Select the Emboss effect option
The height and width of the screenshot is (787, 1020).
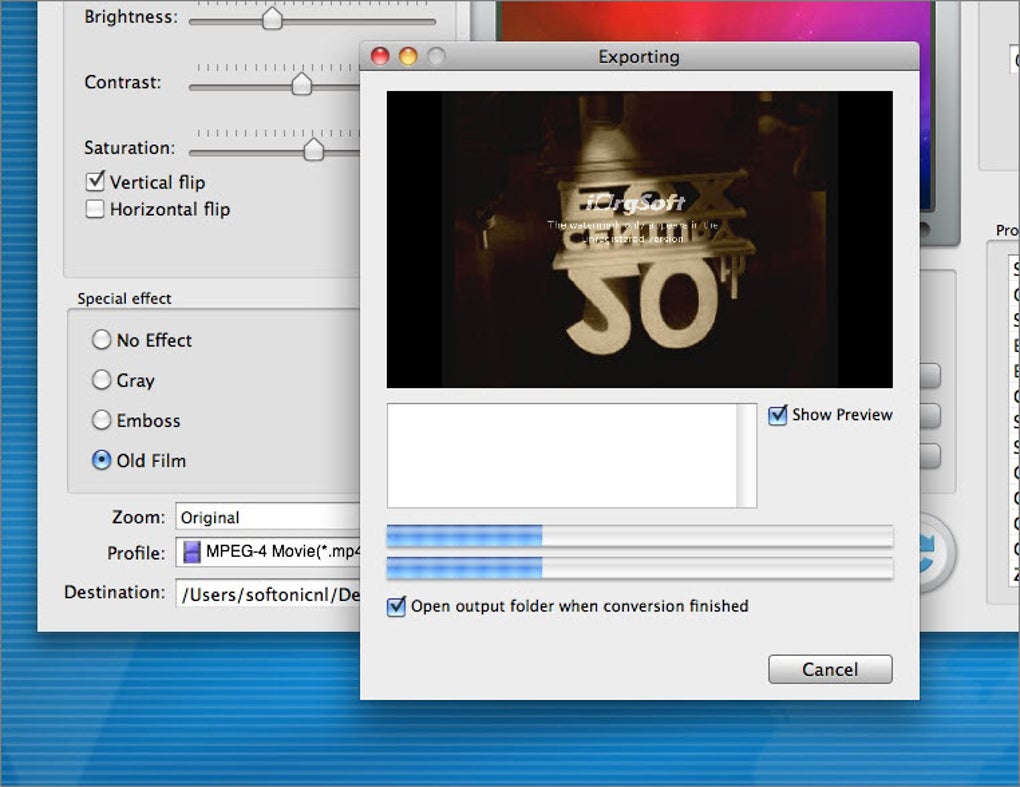coord(101,420)
